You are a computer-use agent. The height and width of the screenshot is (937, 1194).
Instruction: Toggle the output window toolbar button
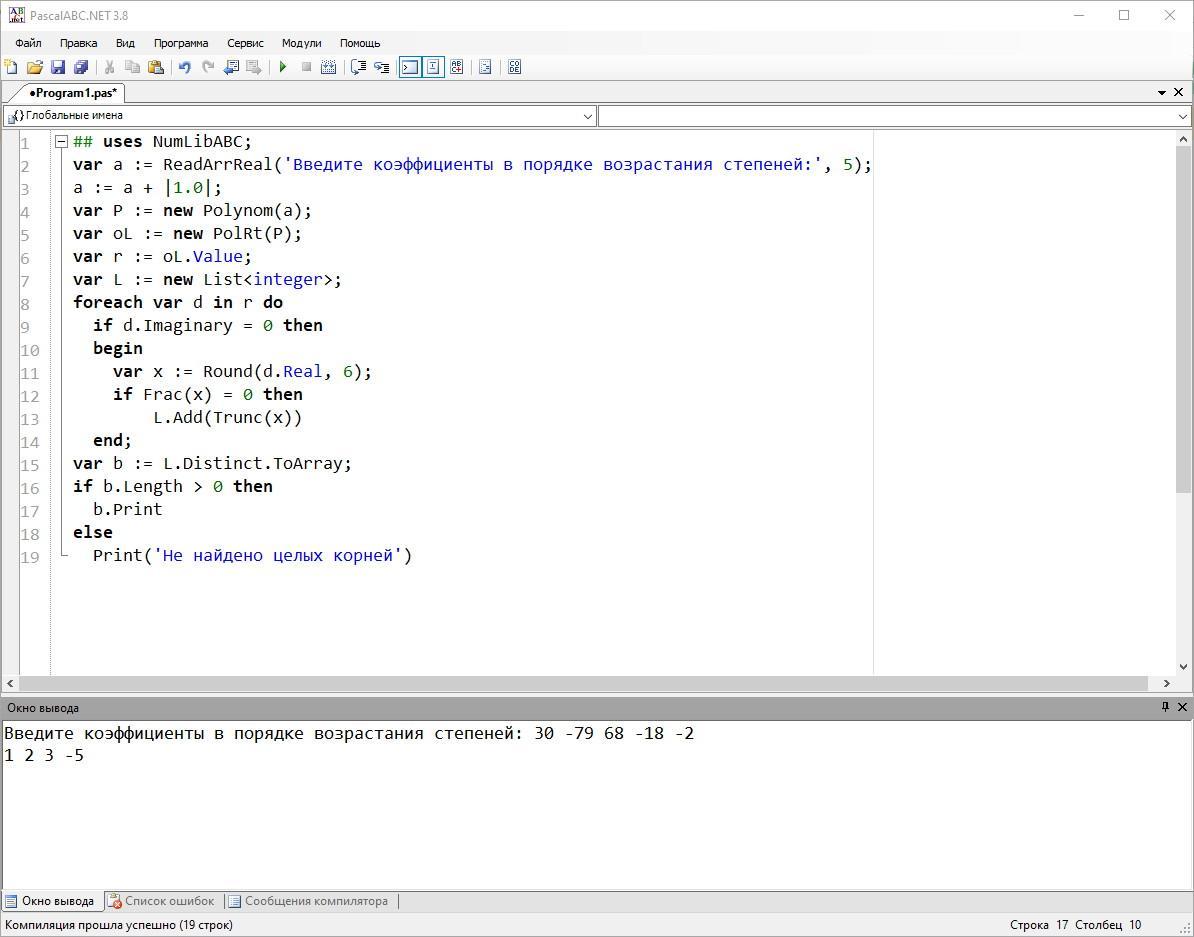[x=409, y=67]
